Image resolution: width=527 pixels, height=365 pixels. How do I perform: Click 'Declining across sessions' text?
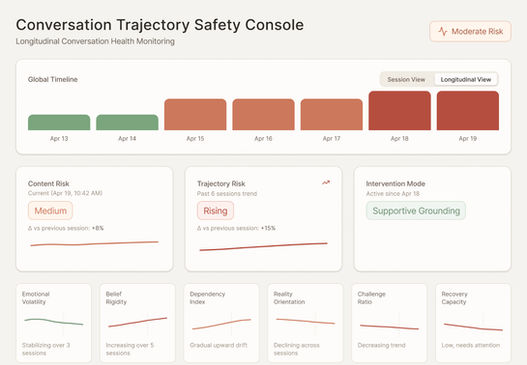296,349
